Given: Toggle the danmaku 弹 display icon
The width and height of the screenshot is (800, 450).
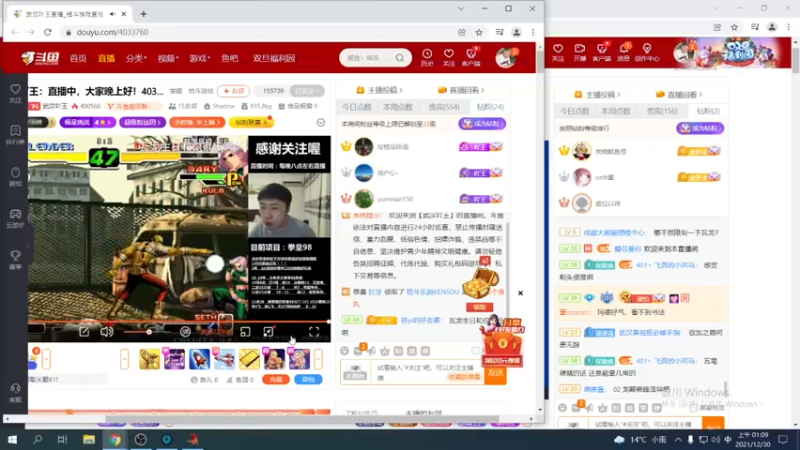Looking at the screenshot, I should (185, 332).
